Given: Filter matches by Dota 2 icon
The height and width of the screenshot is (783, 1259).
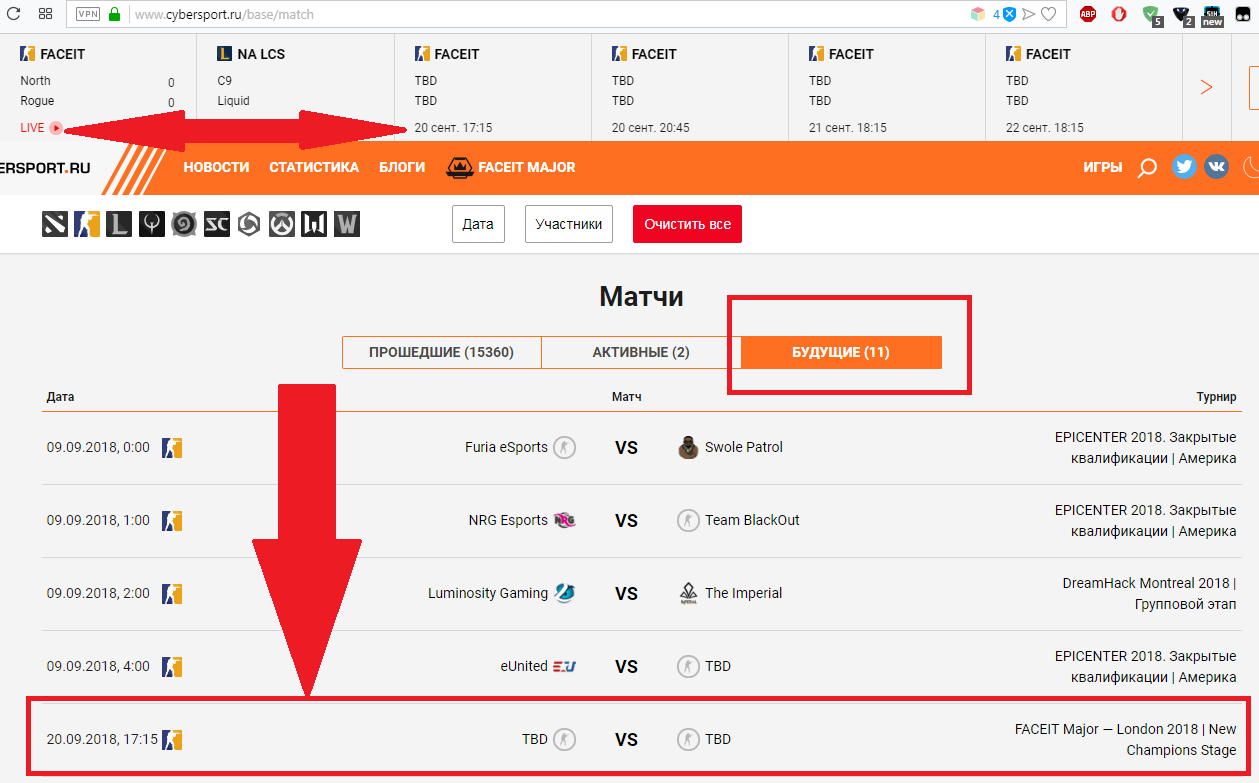Looking at the screenshot, I should 55,224.
